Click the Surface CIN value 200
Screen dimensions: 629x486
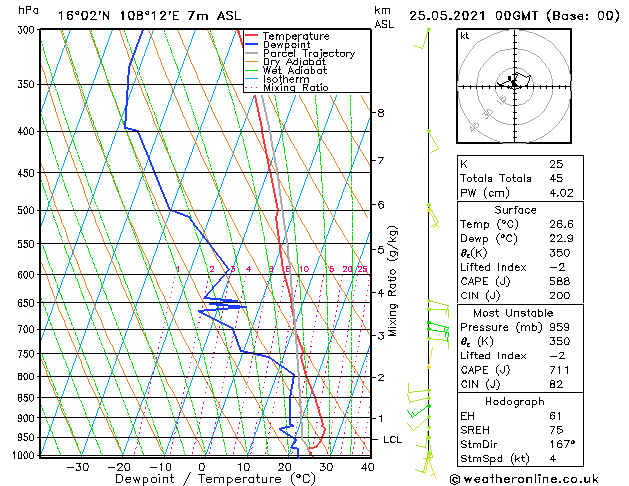[x=560, y=296]
